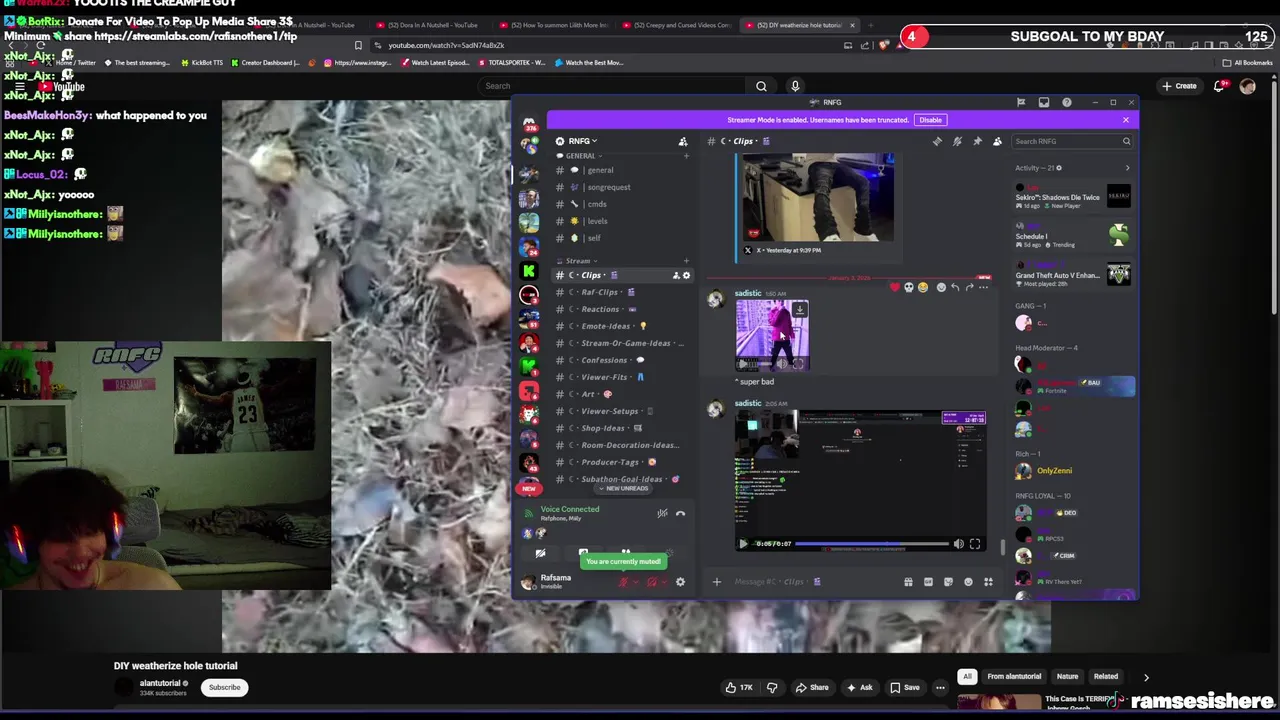
Task: Open the general text channel
Action: [622, 170]
